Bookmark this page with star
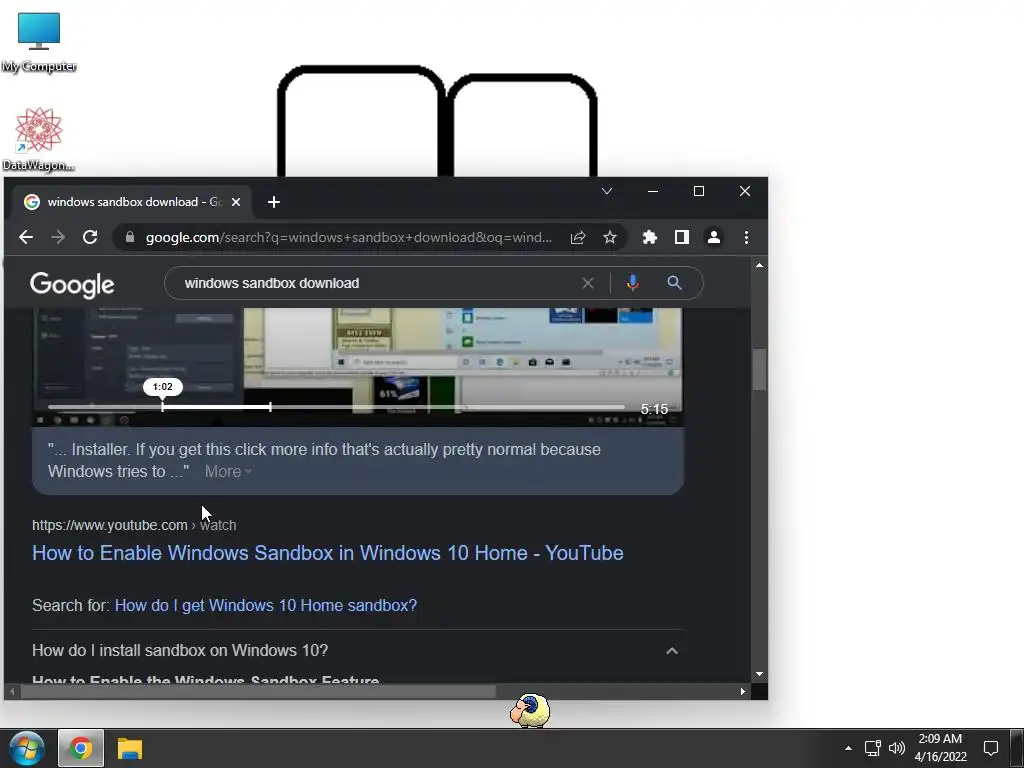 (x=609, y=237)
